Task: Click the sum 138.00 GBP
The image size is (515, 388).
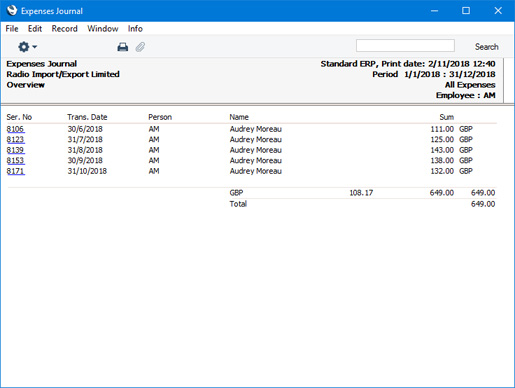Action: click(x=451, y=160)
